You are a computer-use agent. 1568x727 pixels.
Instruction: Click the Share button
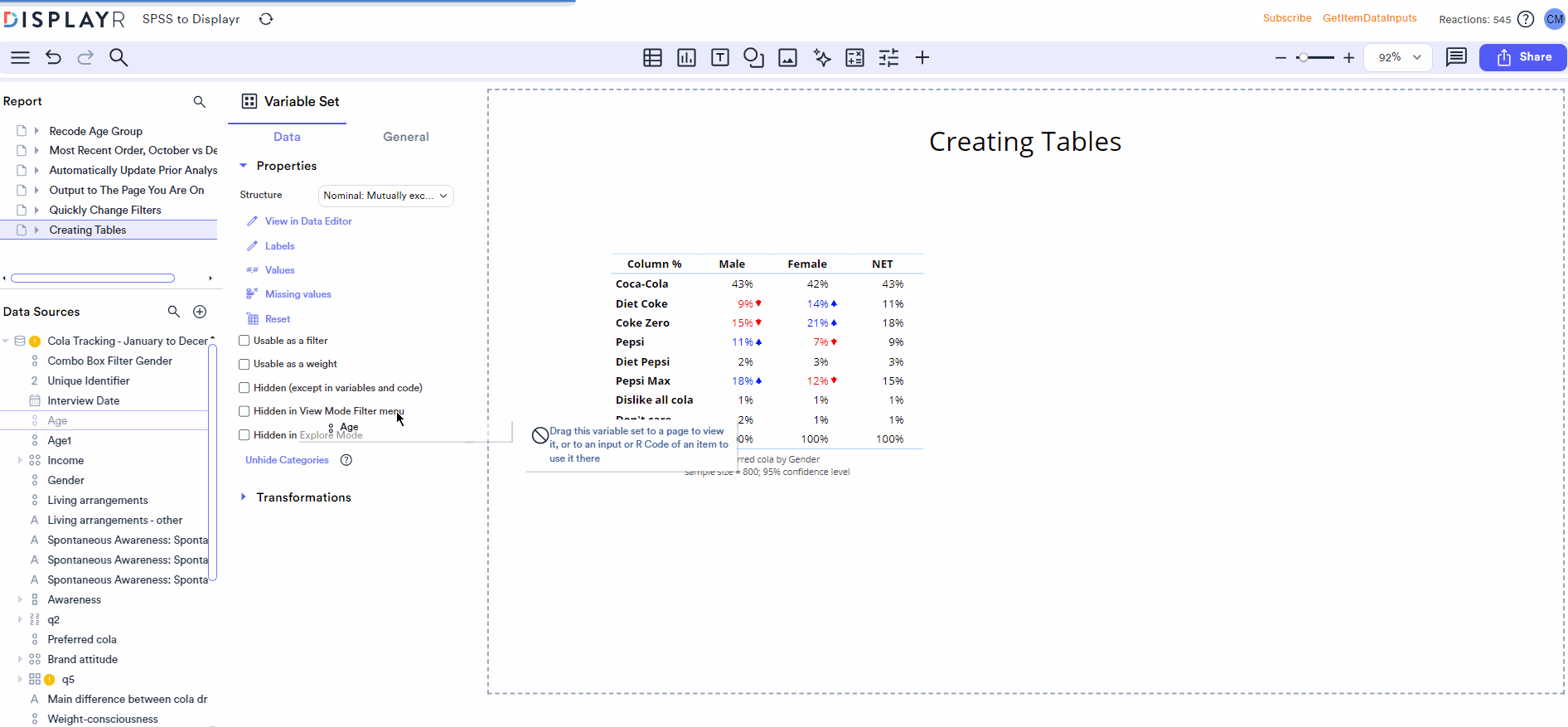coord(1522,57)
